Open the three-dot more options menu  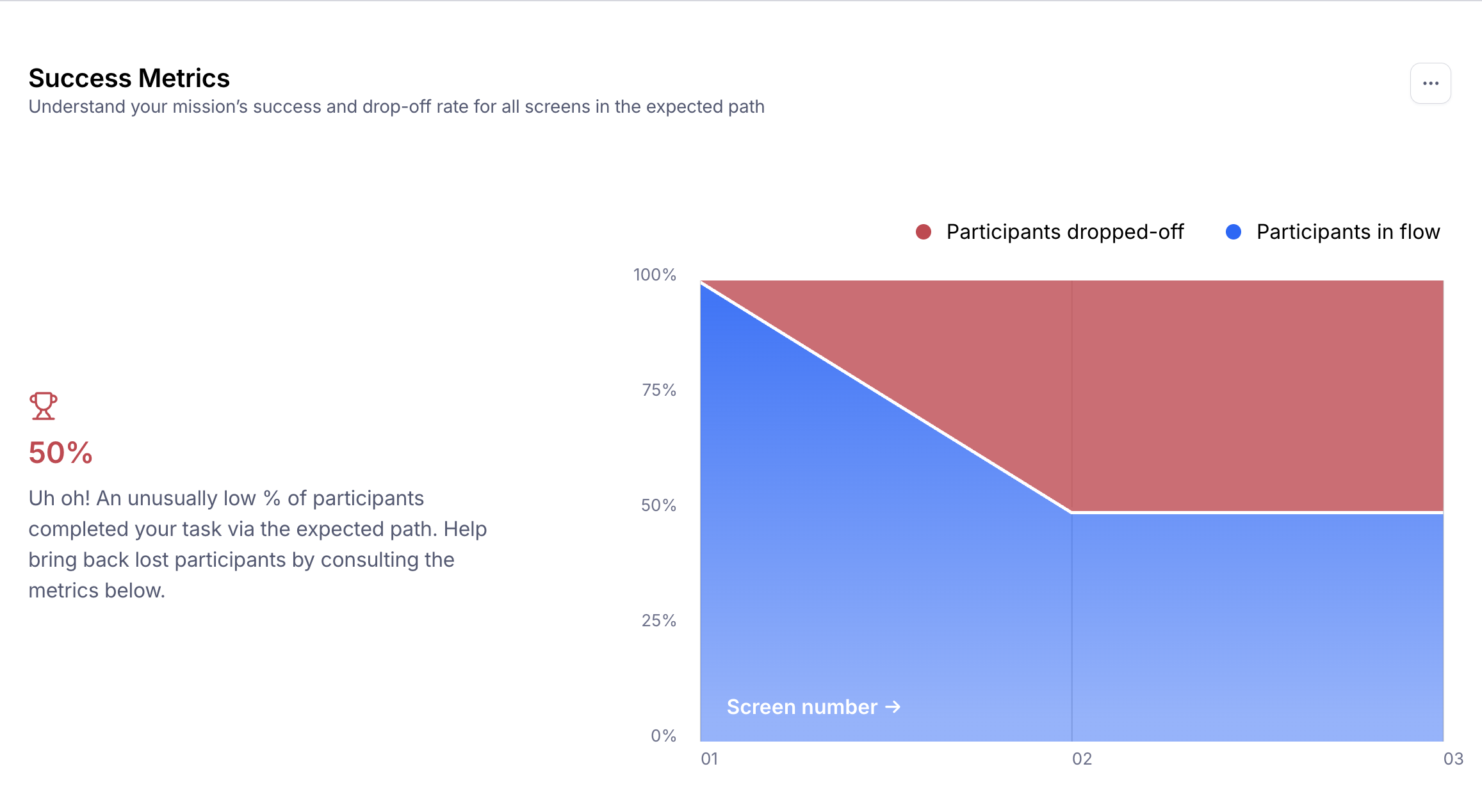click(1430, 83)
